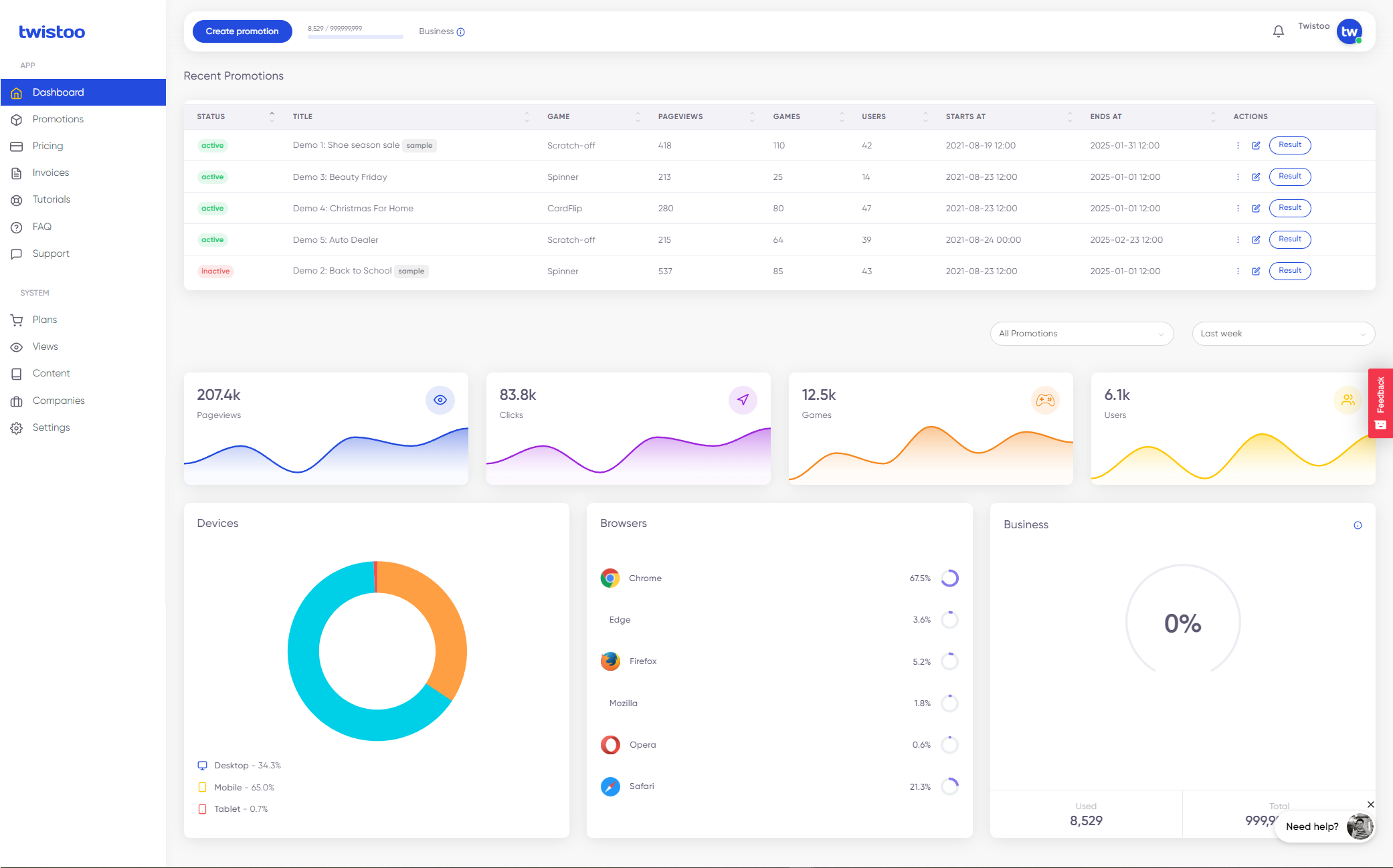Sort table by Pageviews column arrows
Image resolution: width=1393 pixels, height=868 pixels.
point(752,116)
